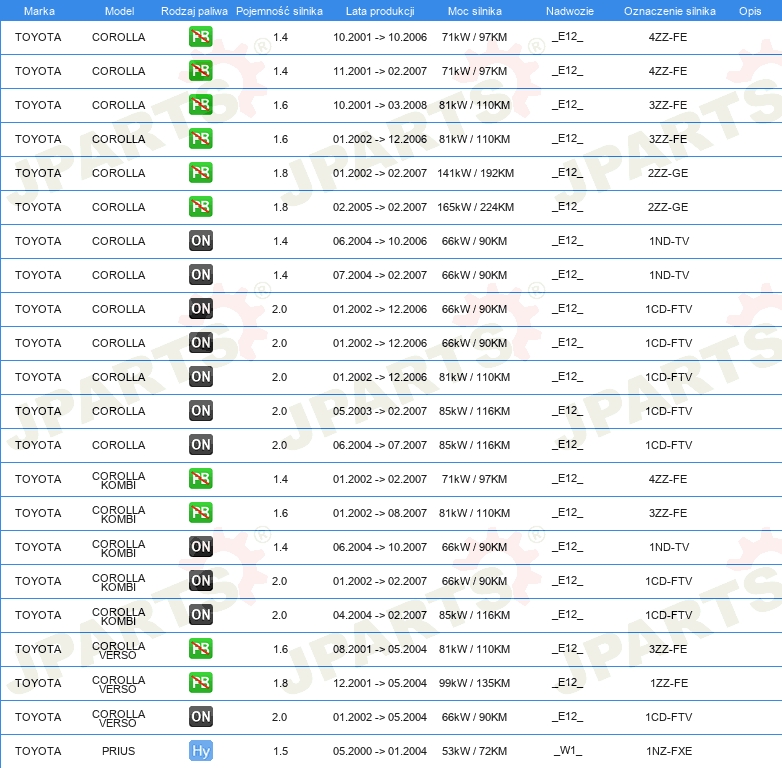This screenshot has height=768, width=782.
Task: Click date range 10.2001 -> 03.2008
Action: click(x=380, y=105)
